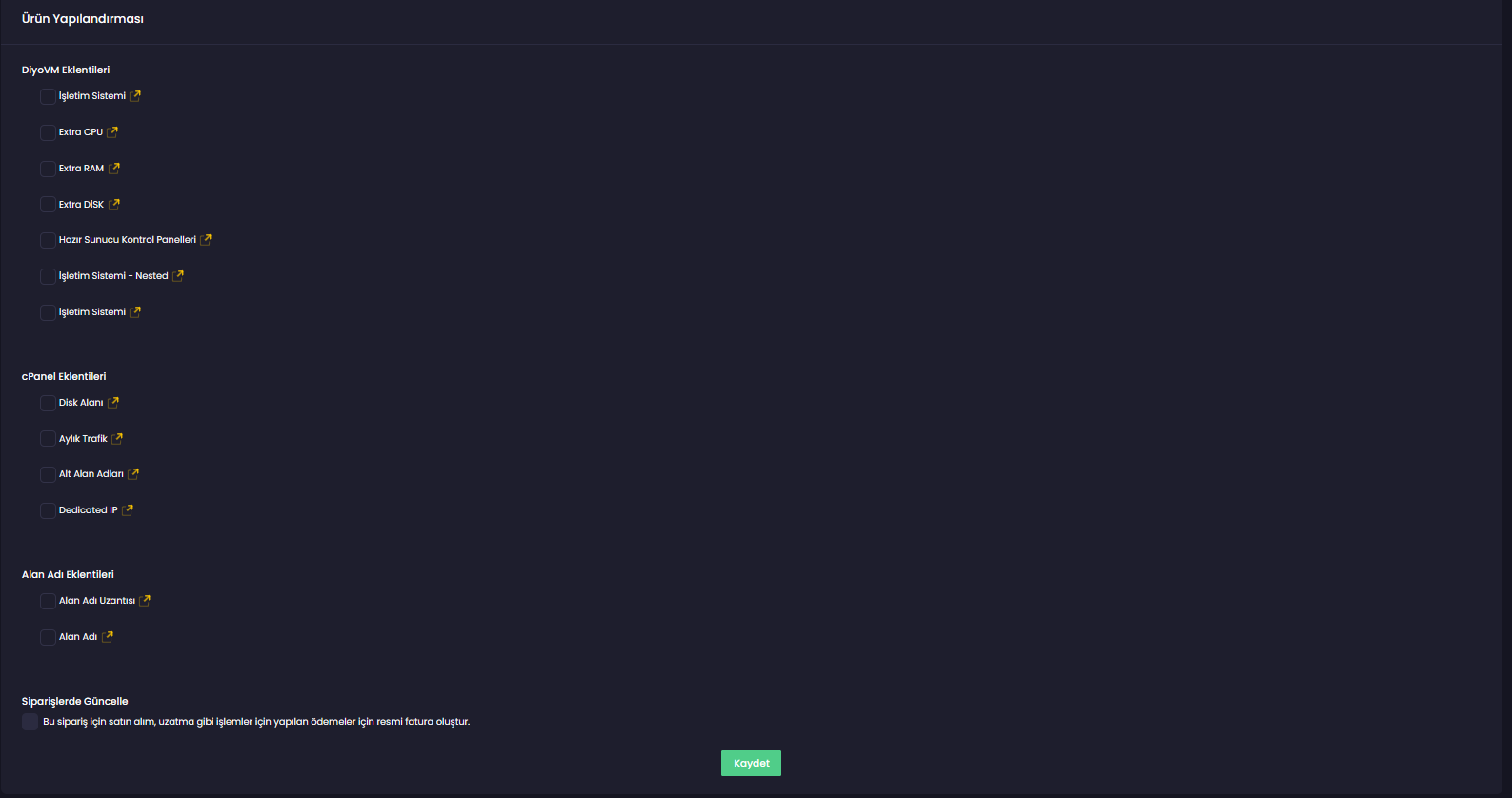Tick the Extra CPU checkbox

[48, 132]
